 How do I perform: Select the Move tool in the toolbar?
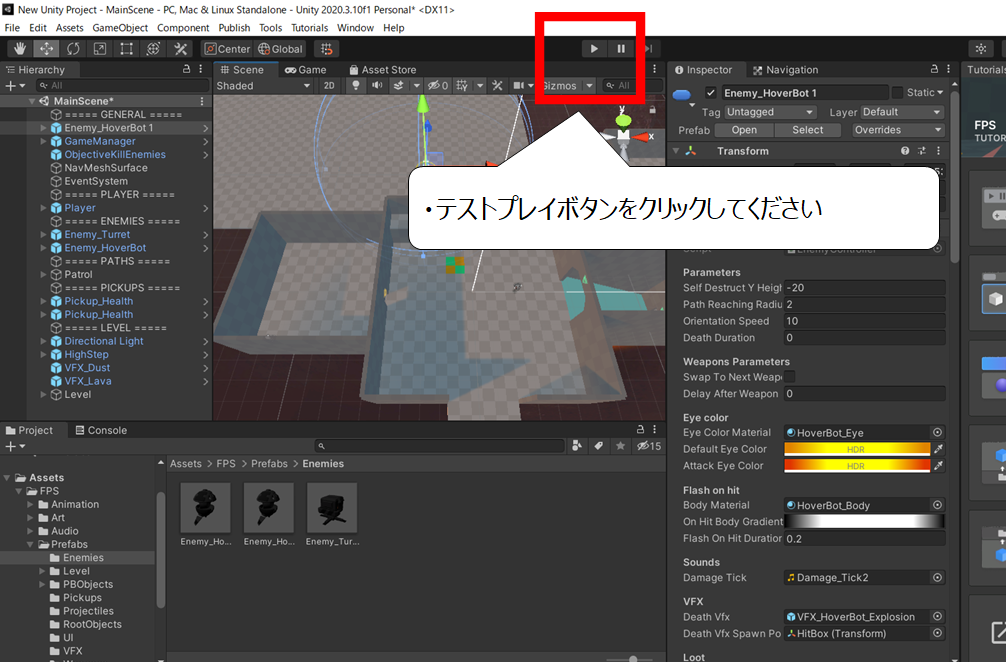click(47, 49)
